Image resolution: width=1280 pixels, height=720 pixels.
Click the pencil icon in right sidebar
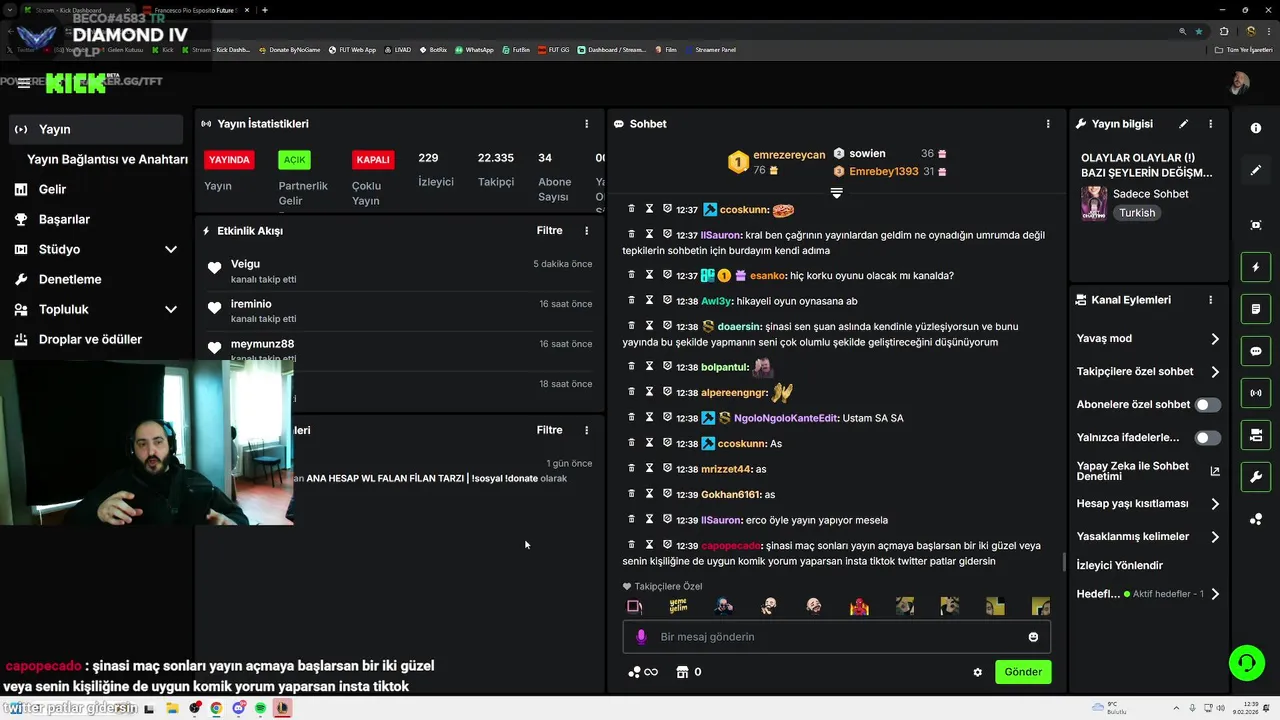[x=1256, y=170]
